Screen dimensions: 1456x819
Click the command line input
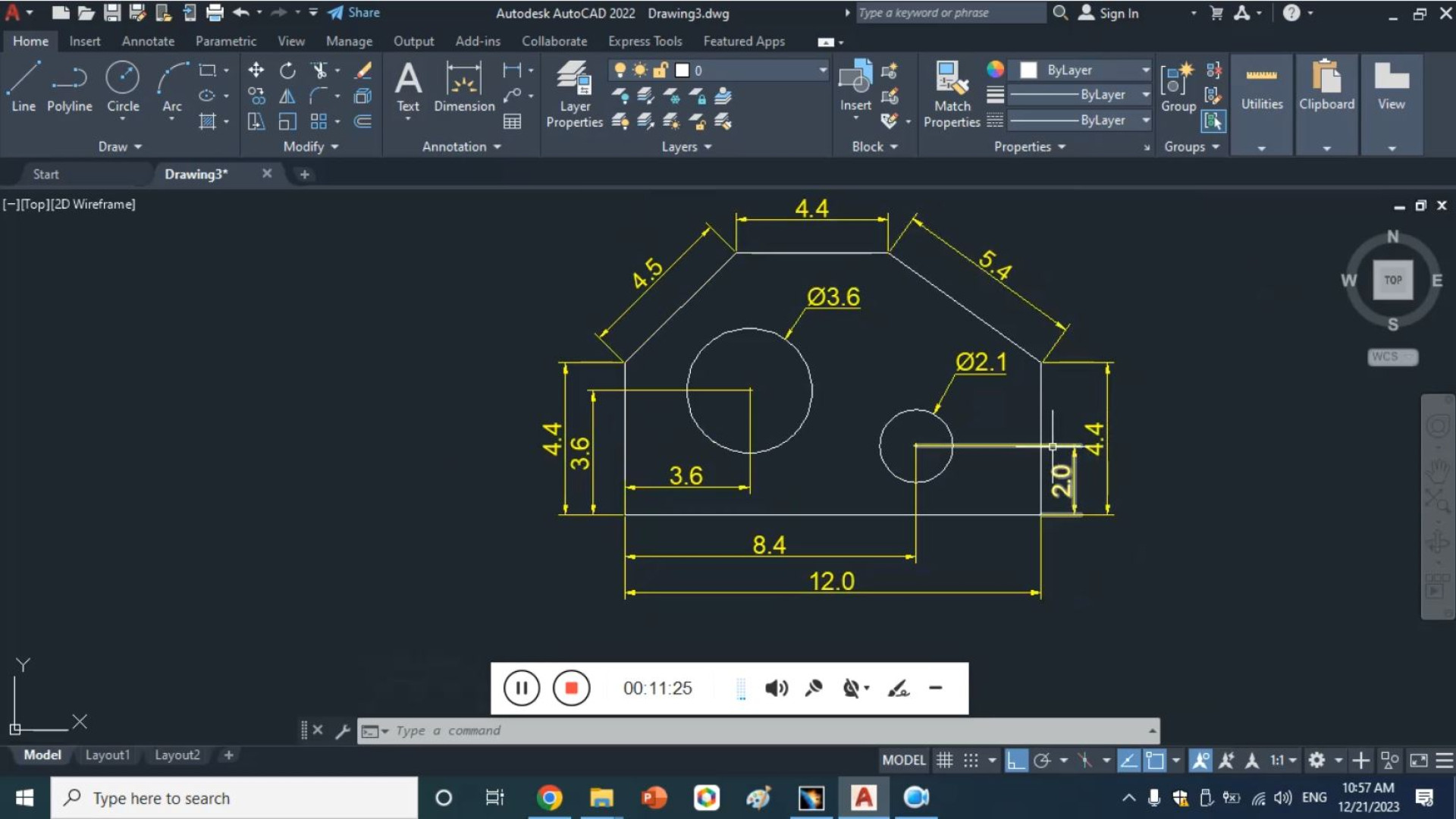click(758, 730)
